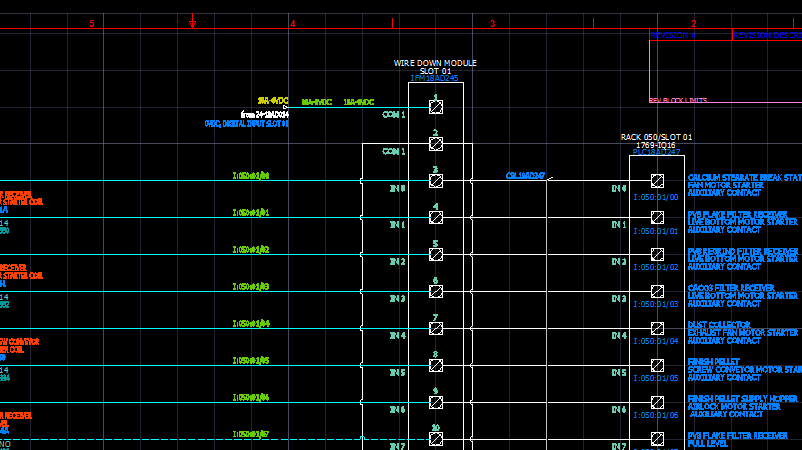Viewport: 802px width, 450px height.
Task: Pick terminal 4 of the wire down module
Action: coord(436,218)
